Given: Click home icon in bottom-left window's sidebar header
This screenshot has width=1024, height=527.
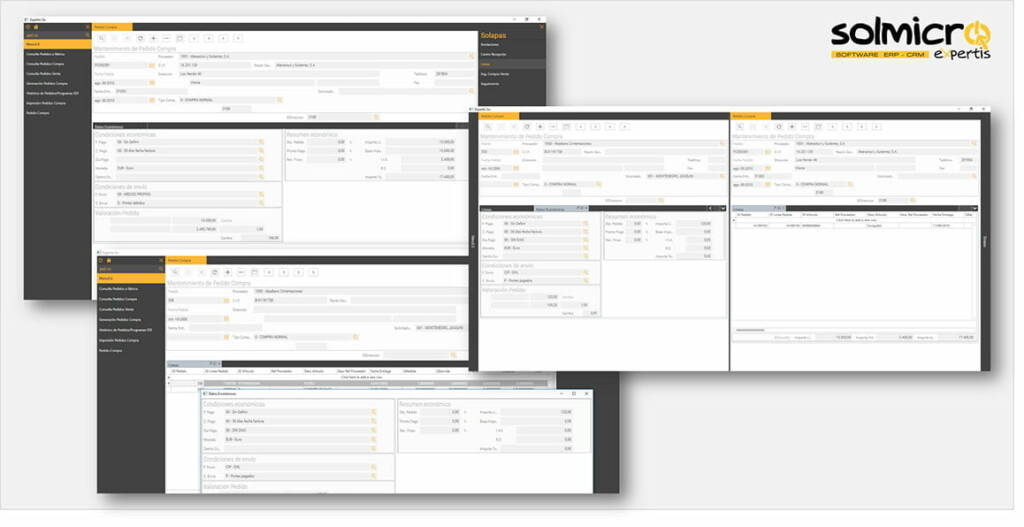Looking at the screenshot, I should [108, 261].
